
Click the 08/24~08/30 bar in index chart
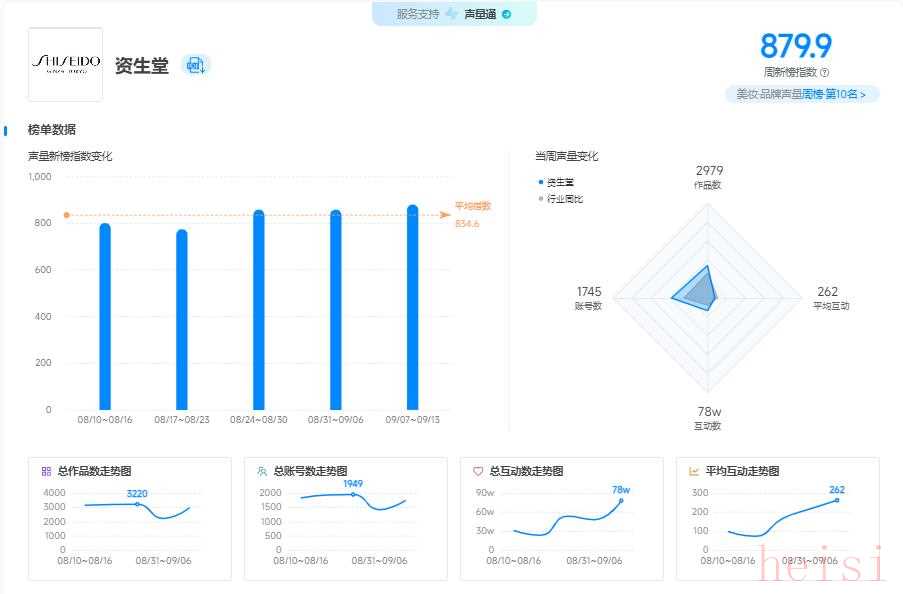(259, 310)
